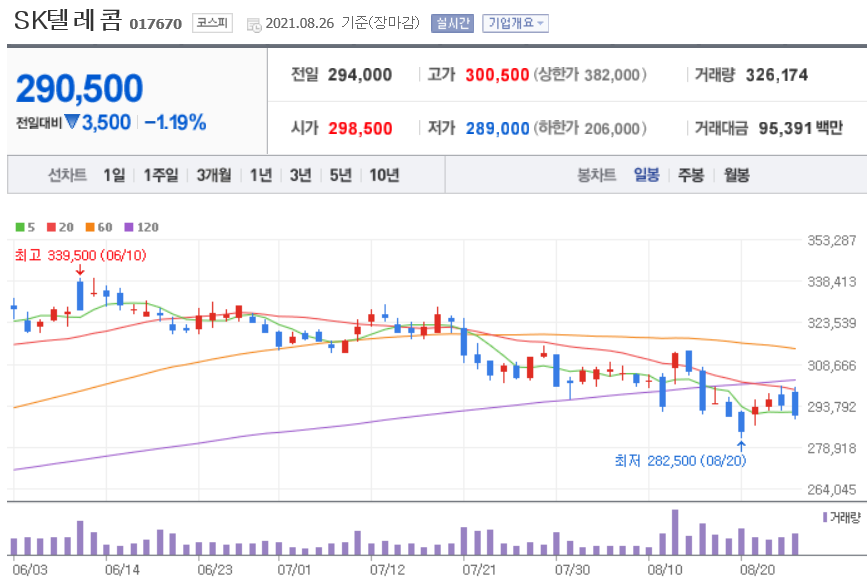Click the 하한가 206,000 text
This screenshot has width=867, height=580.
(590, 128)
